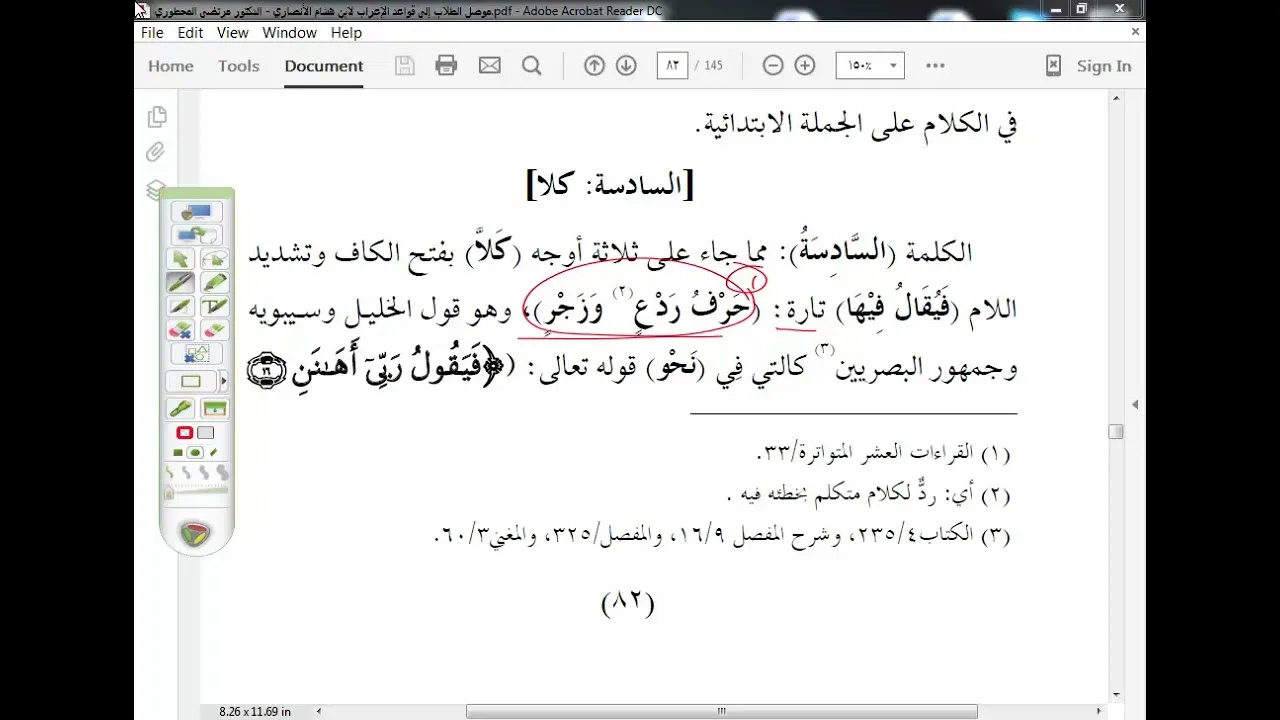Screen dimensions: 1280x720
Task: Select the red color swatch
Action: point(184,432)
